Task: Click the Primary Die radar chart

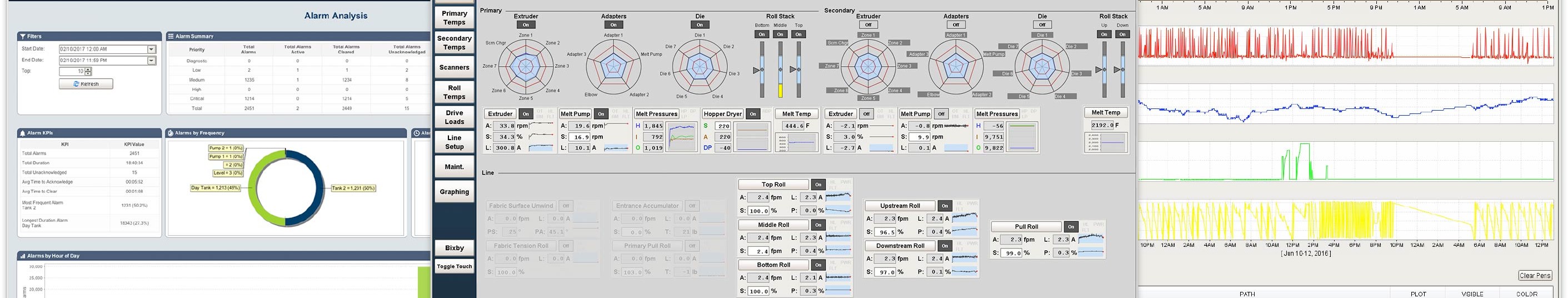Action: point(700,67)
